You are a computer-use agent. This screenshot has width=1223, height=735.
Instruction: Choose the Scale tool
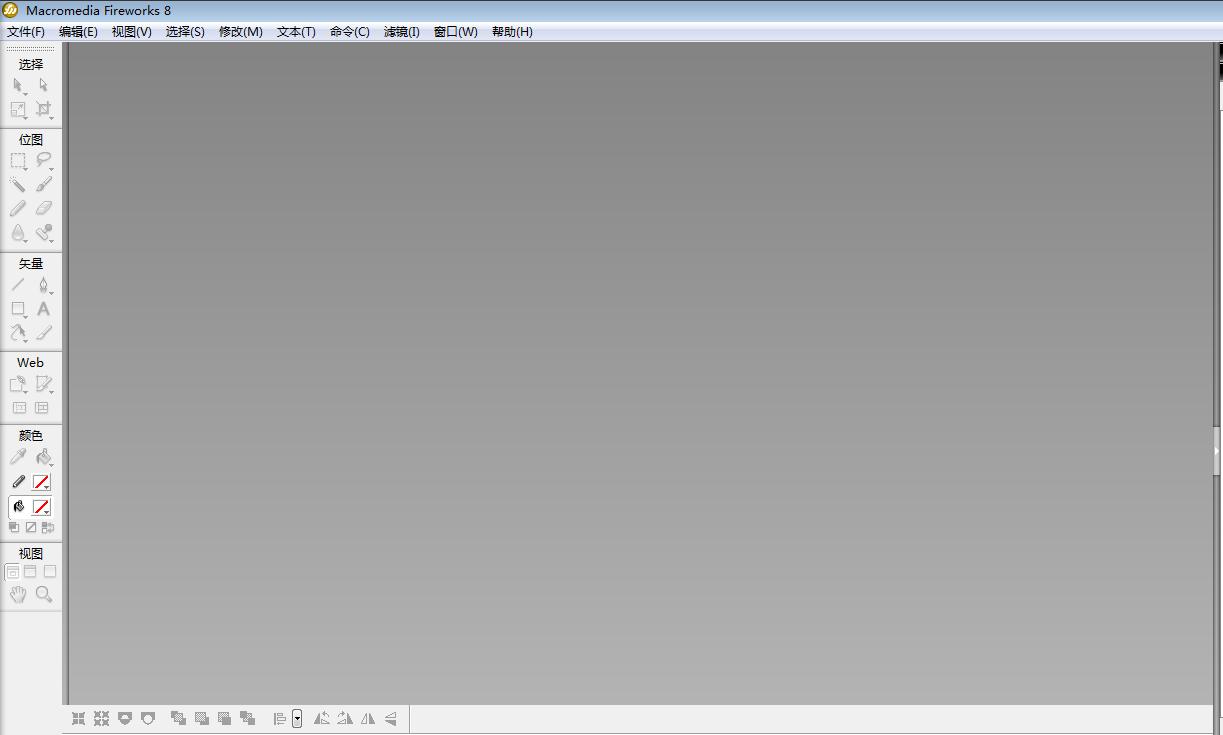19,110
